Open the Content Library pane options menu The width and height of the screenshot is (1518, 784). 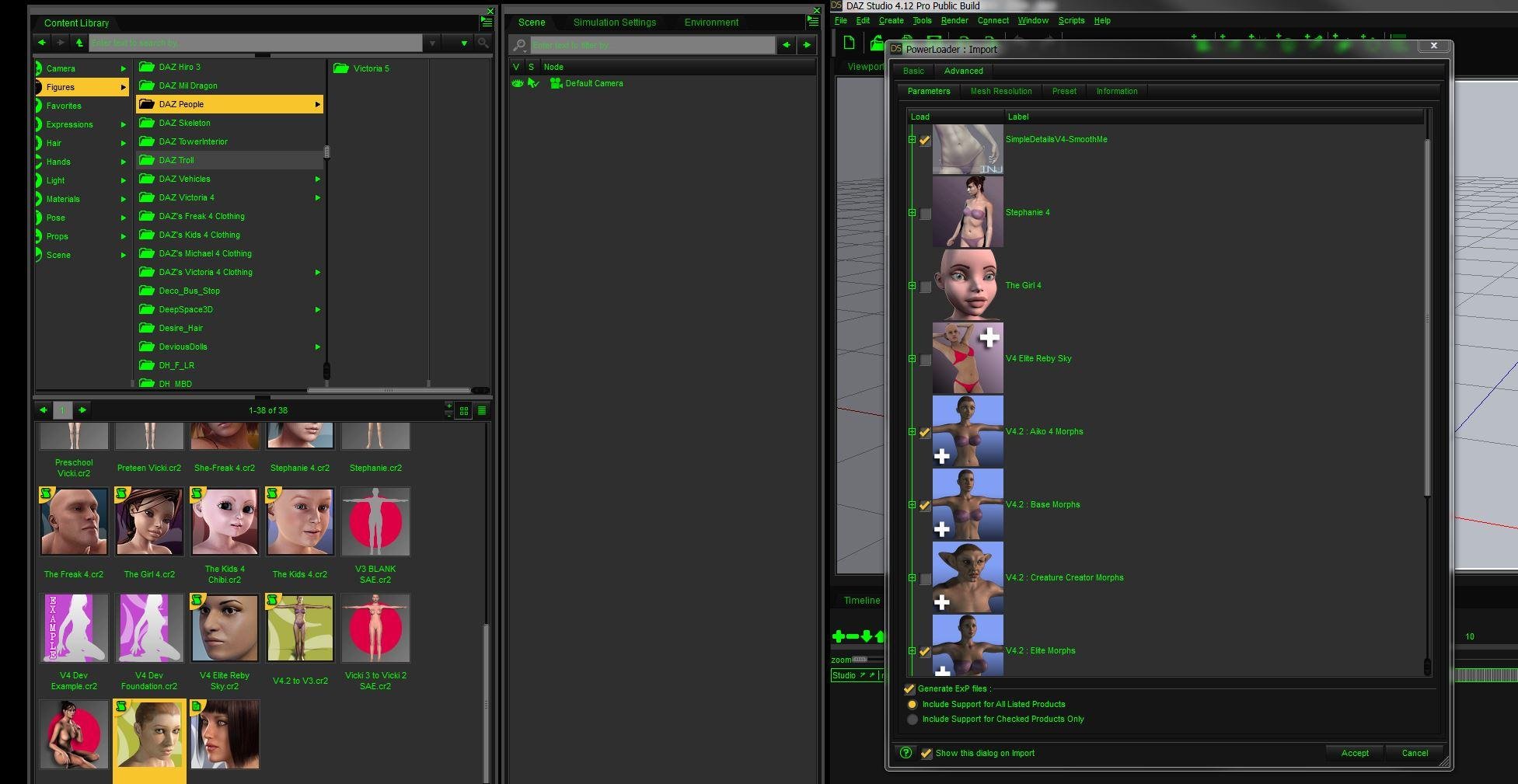pos(486,23)
